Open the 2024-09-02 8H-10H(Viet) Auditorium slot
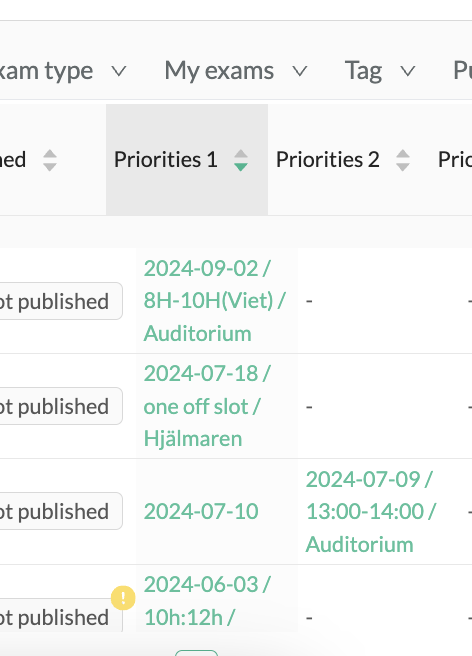The image size is (472, 656). tap(215, 301)
